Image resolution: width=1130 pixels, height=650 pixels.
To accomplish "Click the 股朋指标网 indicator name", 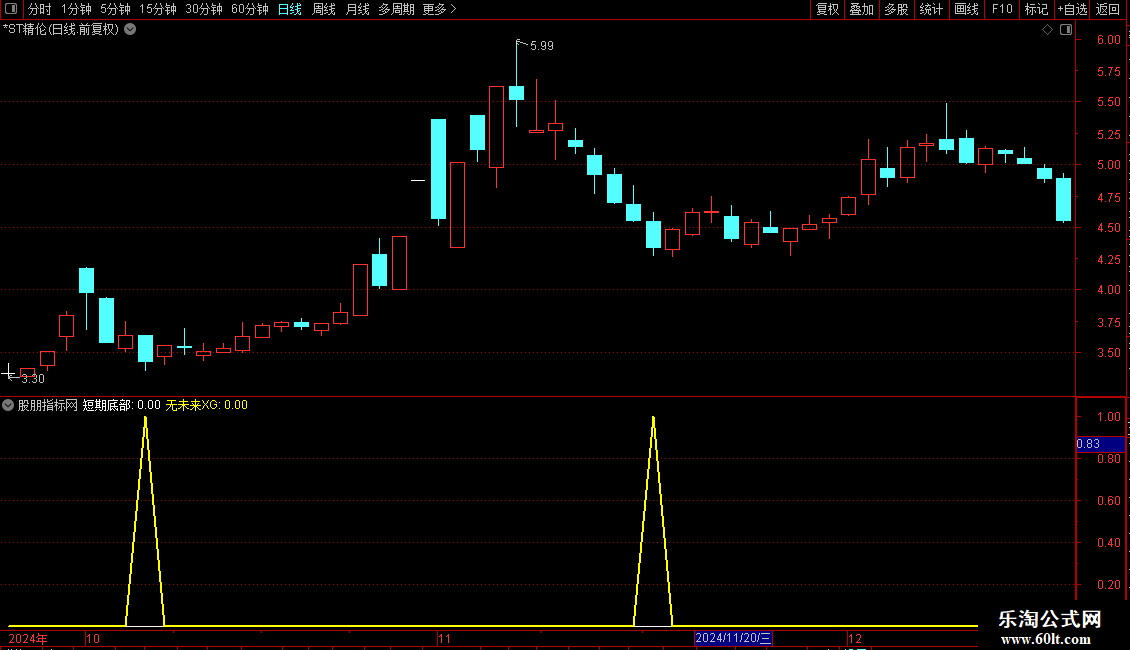I will (x=48, y=405).
